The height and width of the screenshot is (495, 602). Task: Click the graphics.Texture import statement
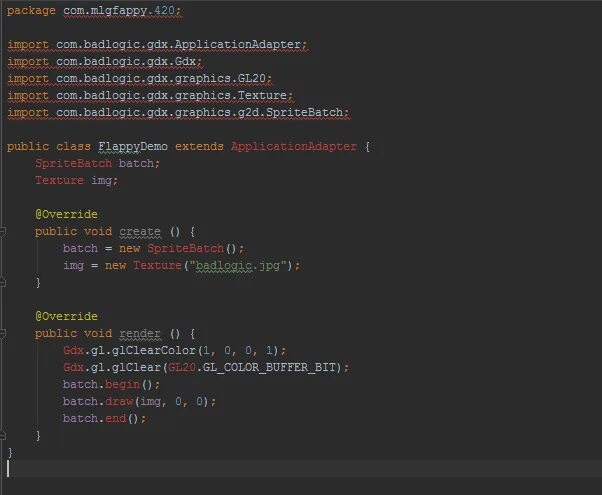pyautogui.click(x=150, y=95)
